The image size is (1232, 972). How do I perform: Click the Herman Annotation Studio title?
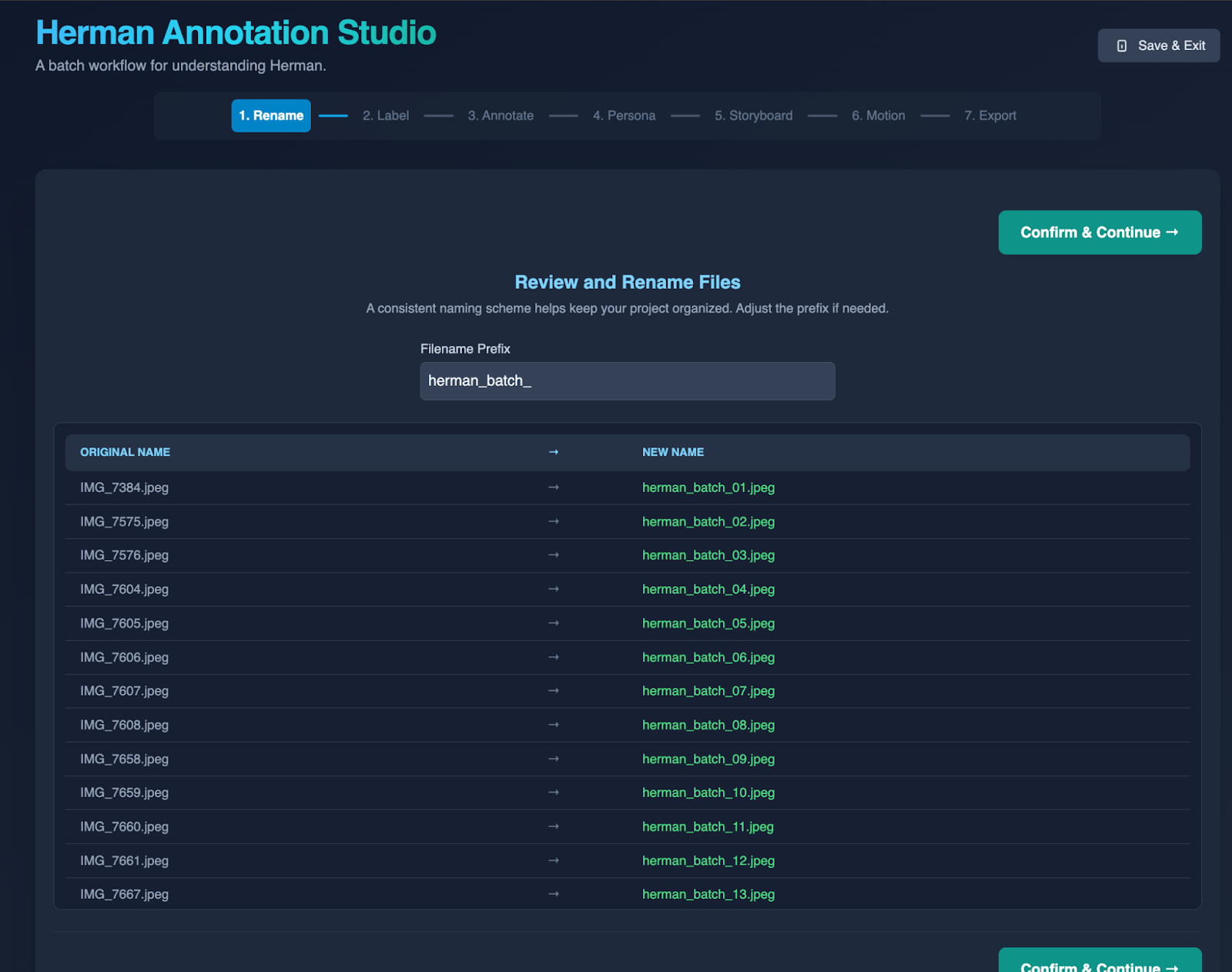(x=236, y=33)
